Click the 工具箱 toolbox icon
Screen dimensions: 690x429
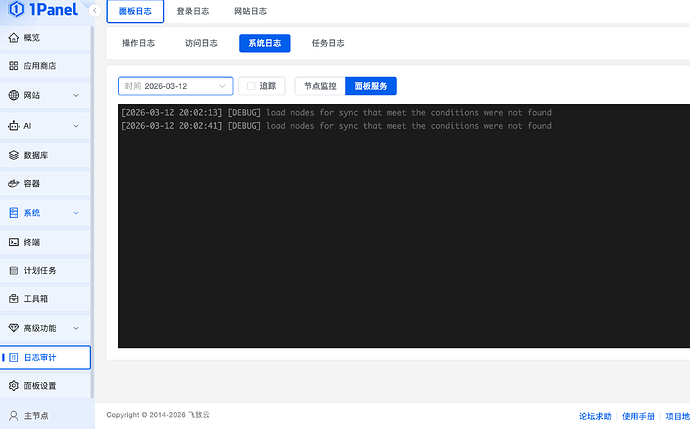coord(13,299)
